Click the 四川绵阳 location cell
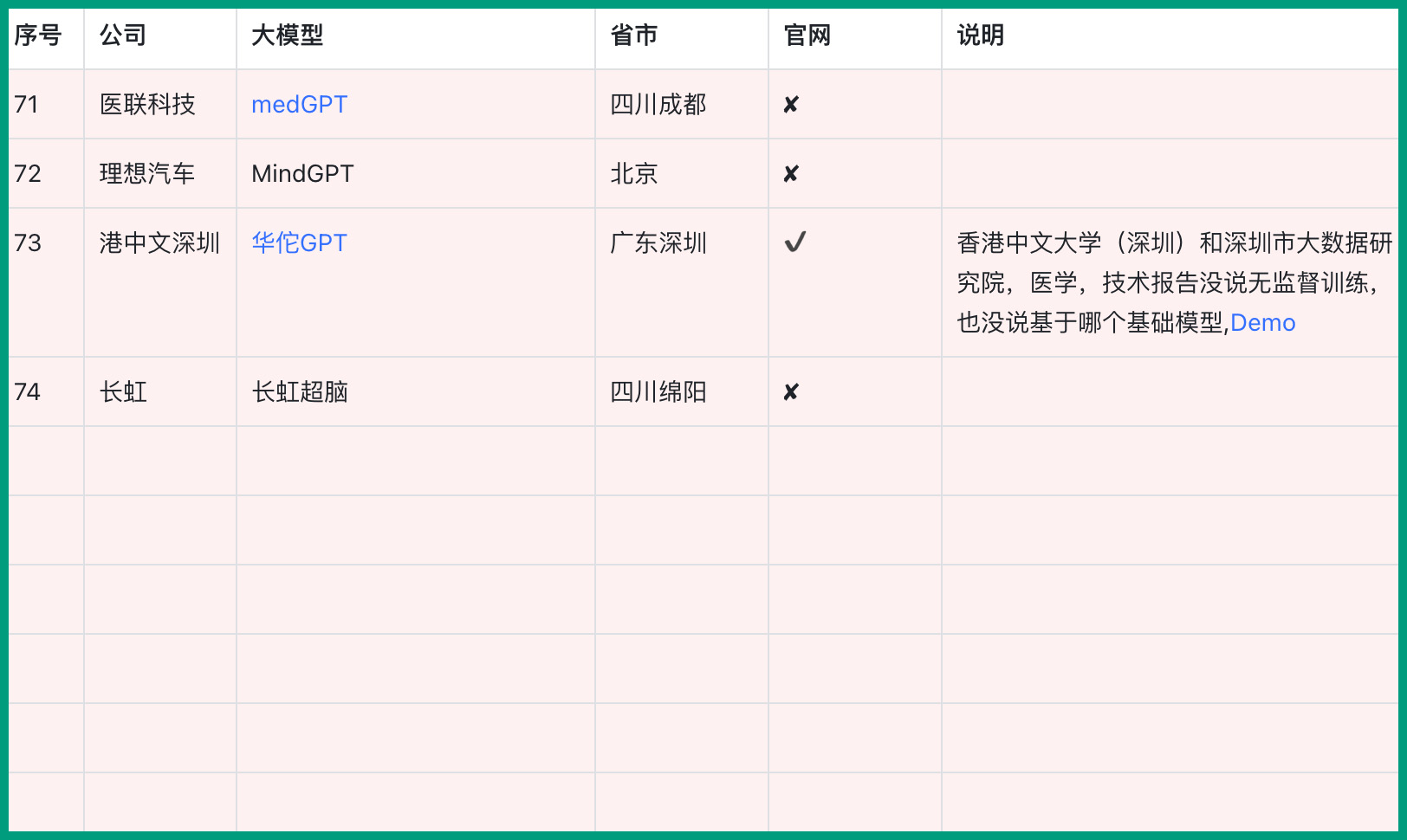The height and width of the screenshot is (840, 1407). [658, 392]
